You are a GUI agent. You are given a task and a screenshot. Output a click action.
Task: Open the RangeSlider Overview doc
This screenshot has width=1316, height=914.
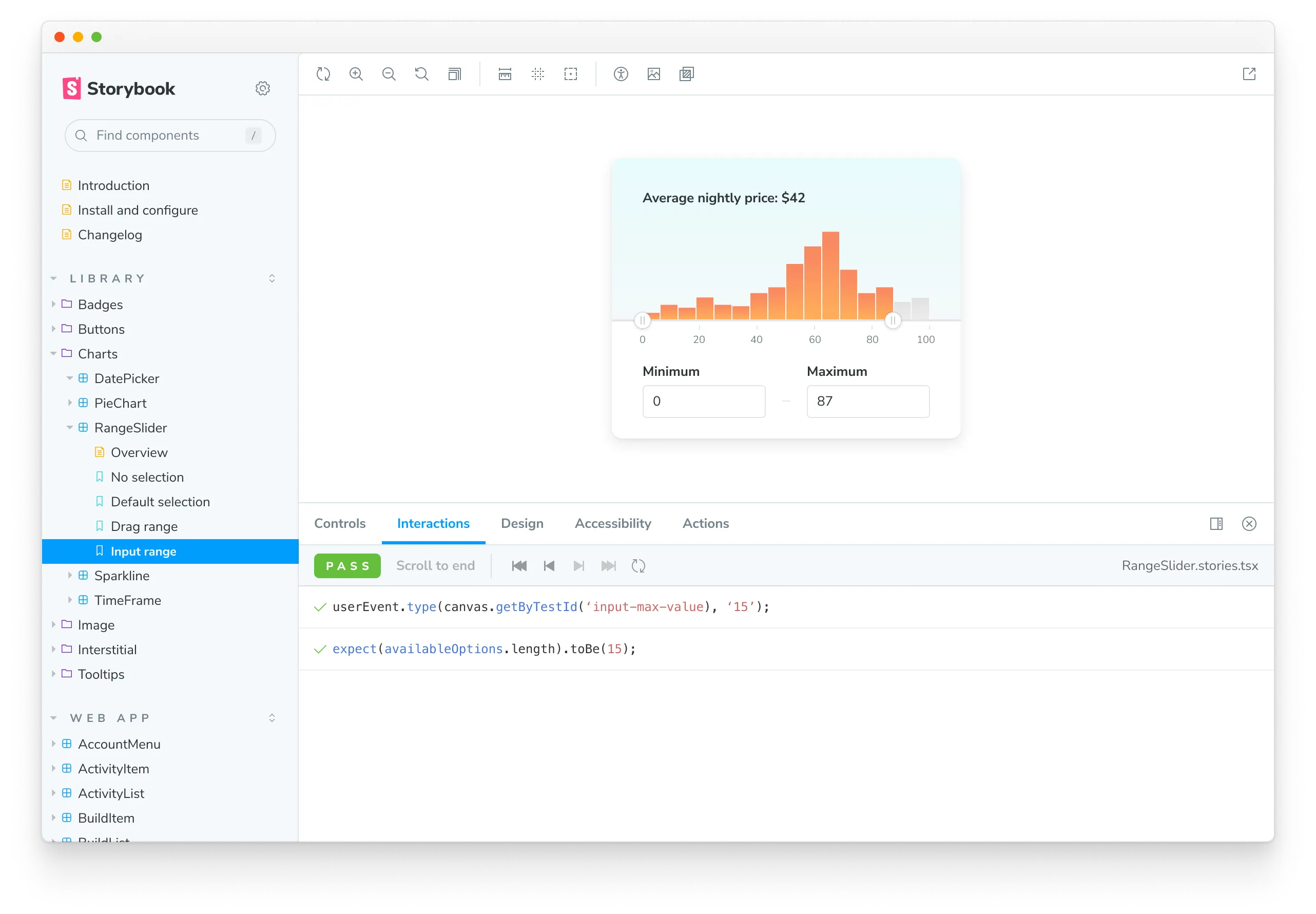(x=139, y=452)
